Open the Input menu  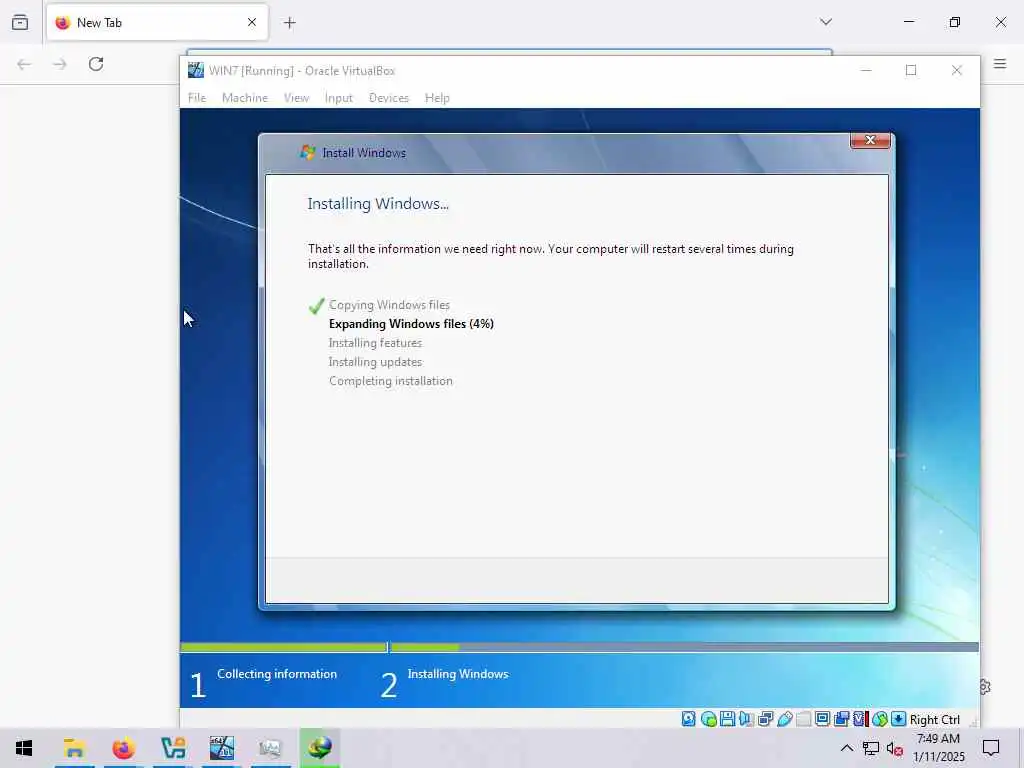[338, 98]
